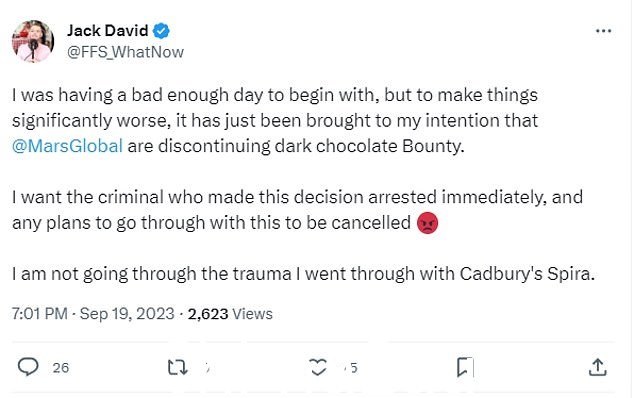The height and width of the screenshot is (398, 634).
Task: Click the reply speech bubble icon
Action: coord(28,367)
